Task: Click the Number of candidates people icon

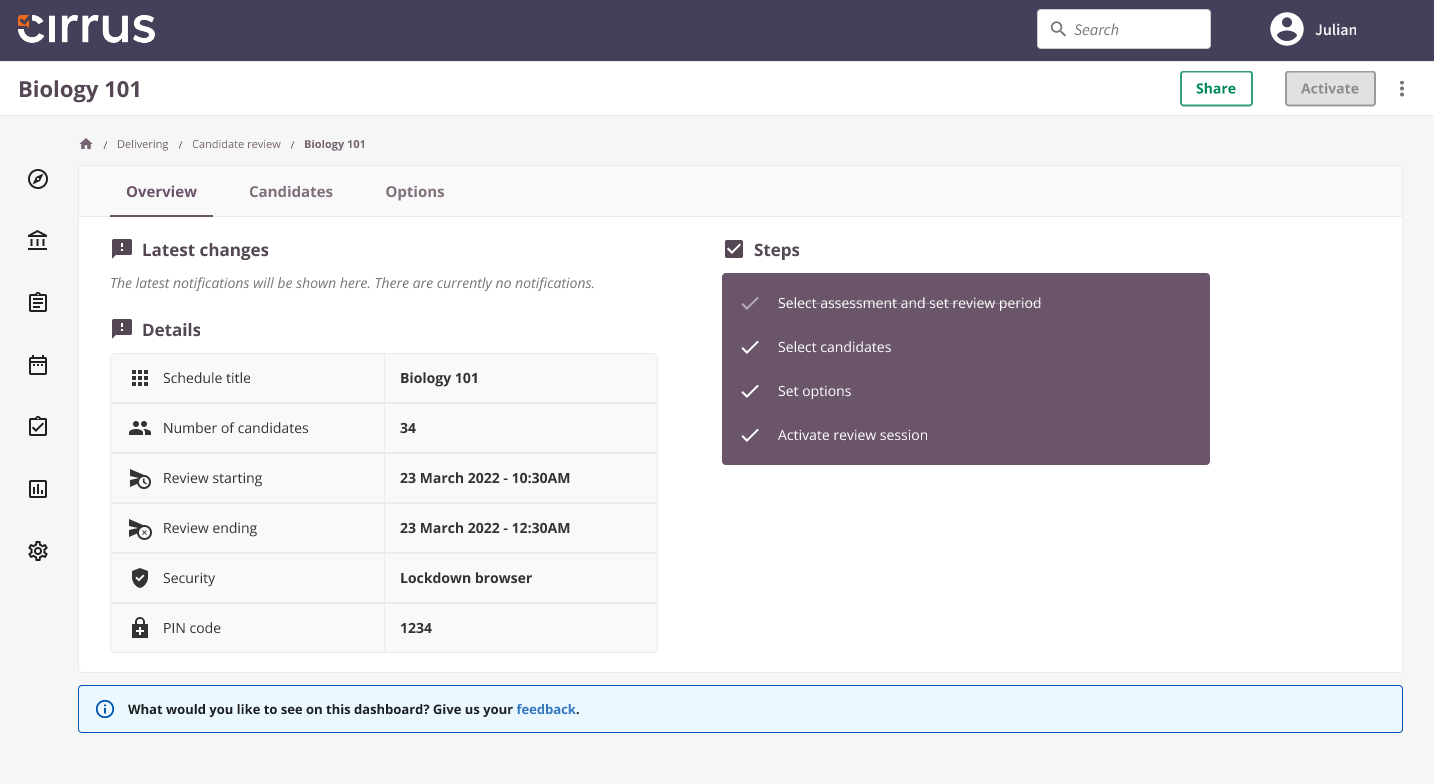Action: [140, 428]
